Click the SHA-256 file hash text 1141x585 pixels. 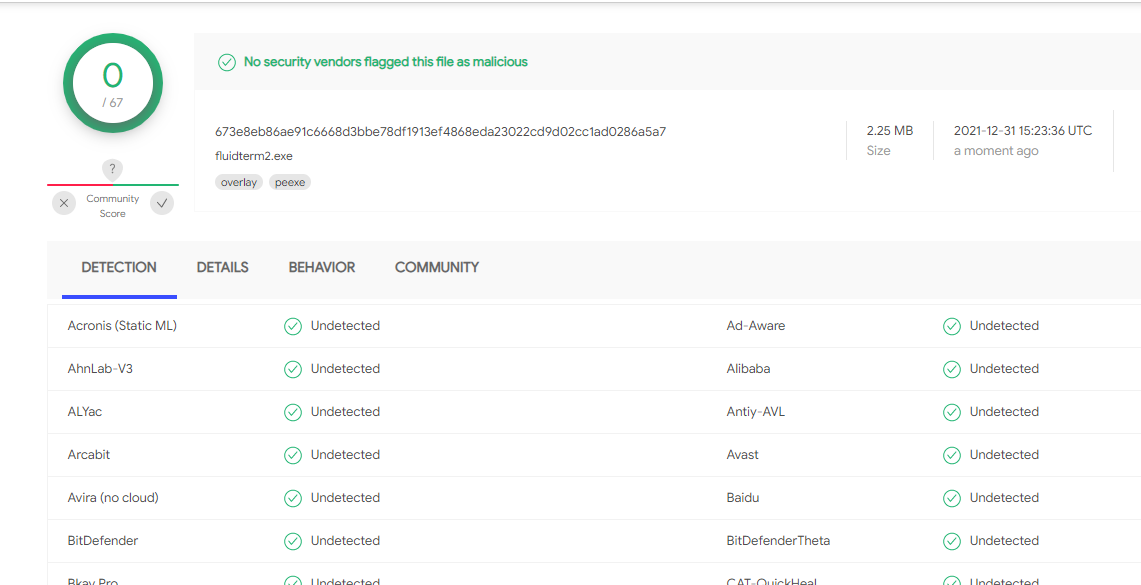point(440,132)
